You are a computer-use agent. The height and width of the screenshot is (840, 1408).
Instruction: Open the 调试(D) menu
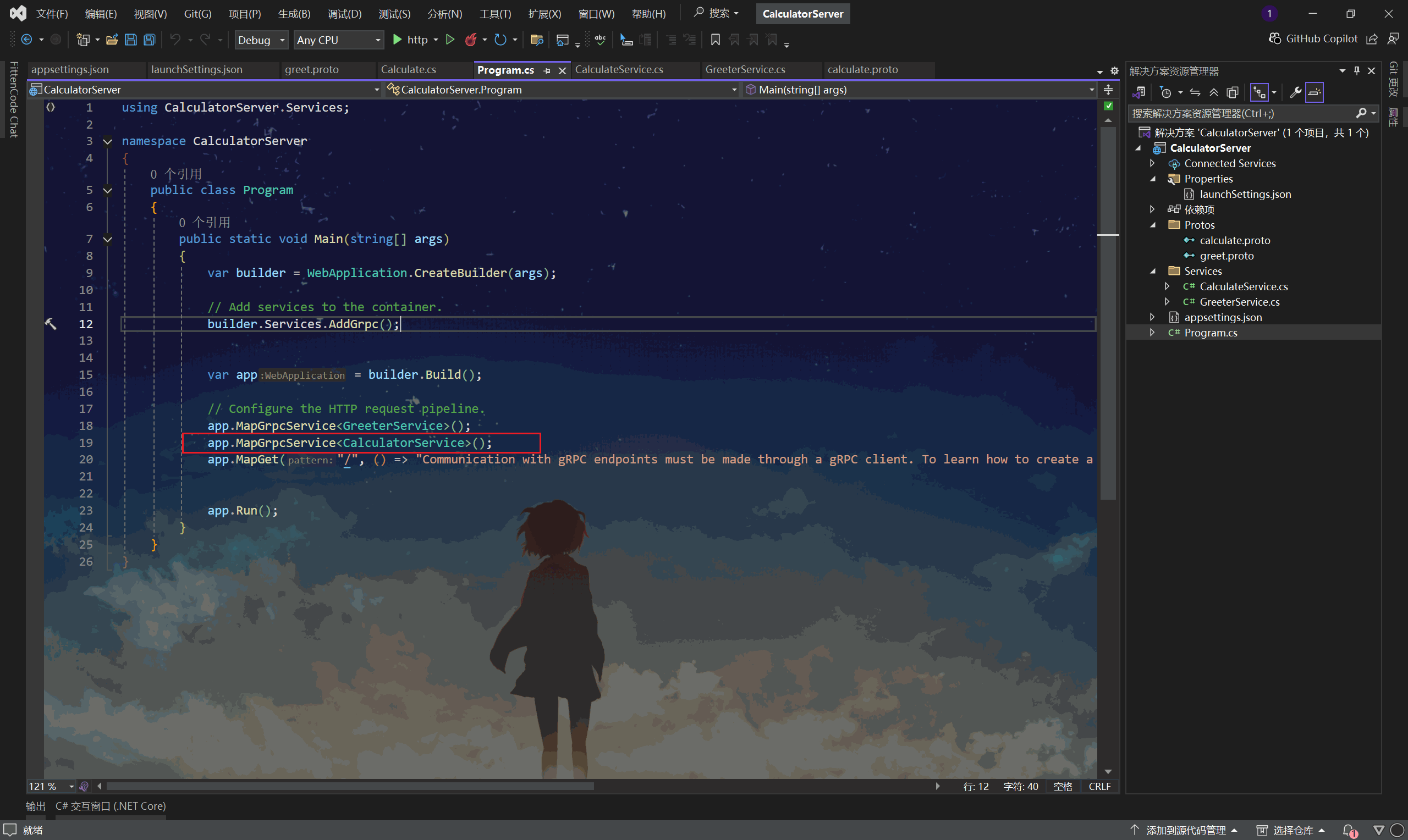(344, 14)
